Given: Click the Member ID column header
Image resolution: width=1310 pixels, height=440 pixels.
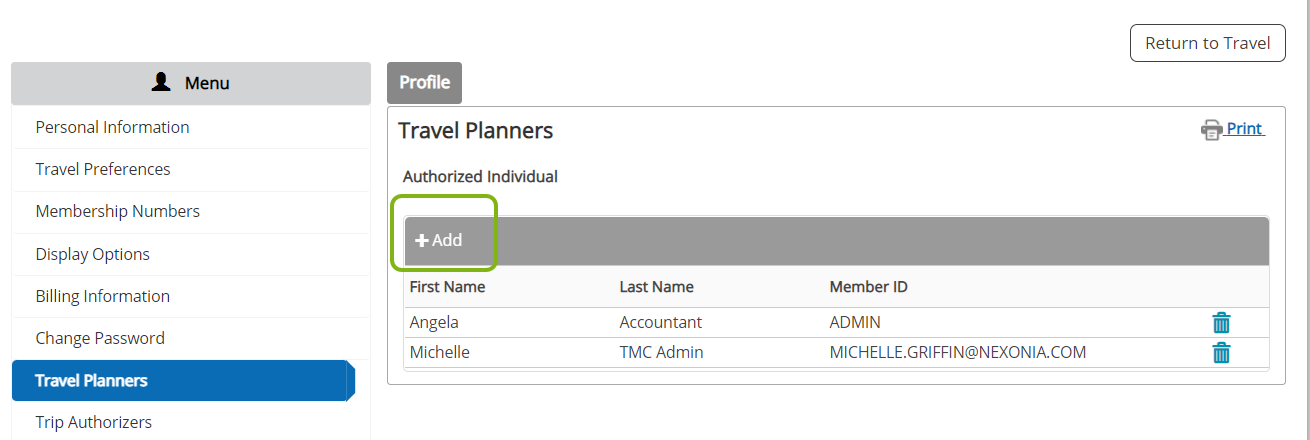Looking at the screenshot, I should click(869, 287).
